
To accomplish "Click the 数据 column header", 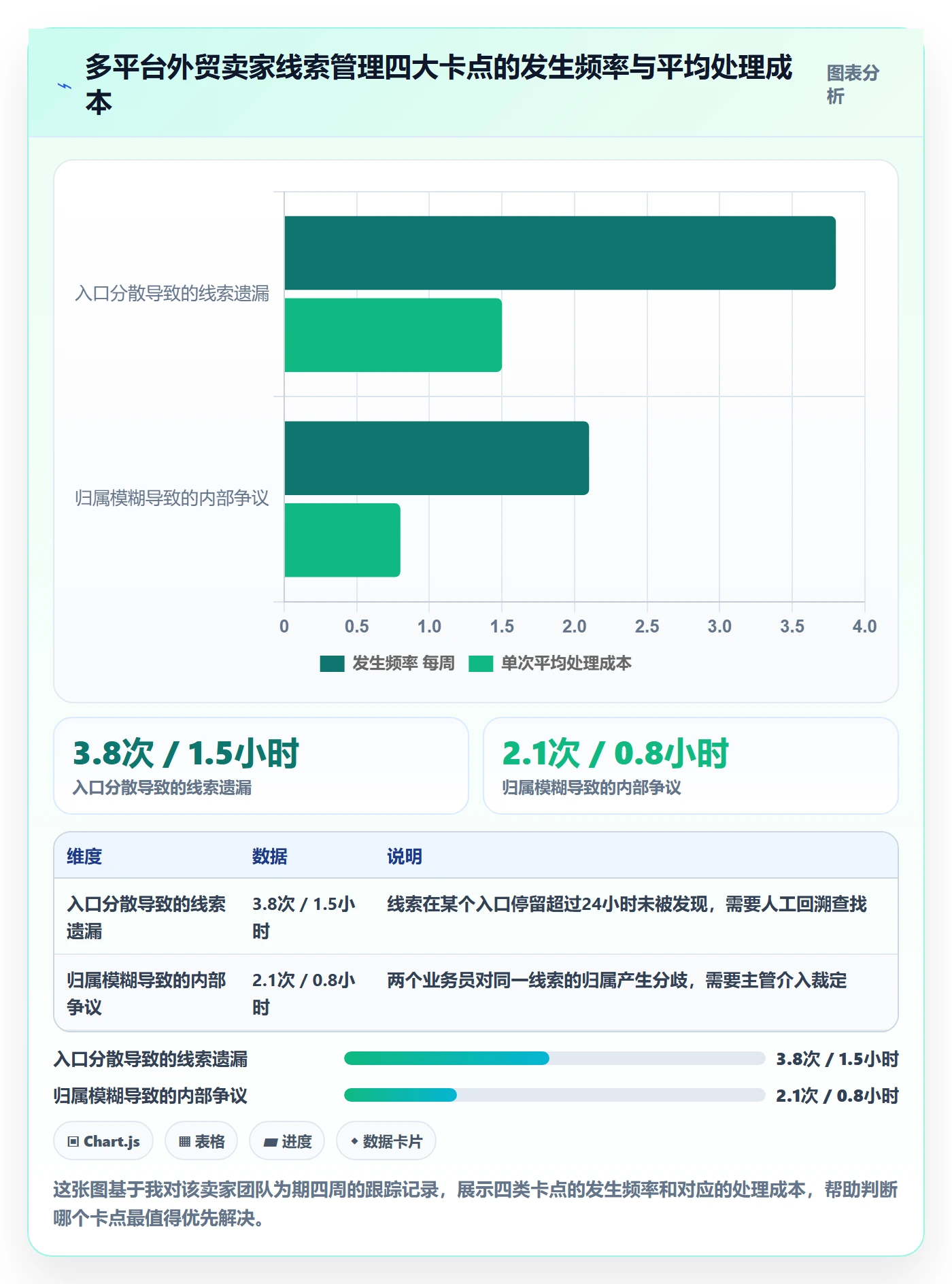I will coord(269,856).
